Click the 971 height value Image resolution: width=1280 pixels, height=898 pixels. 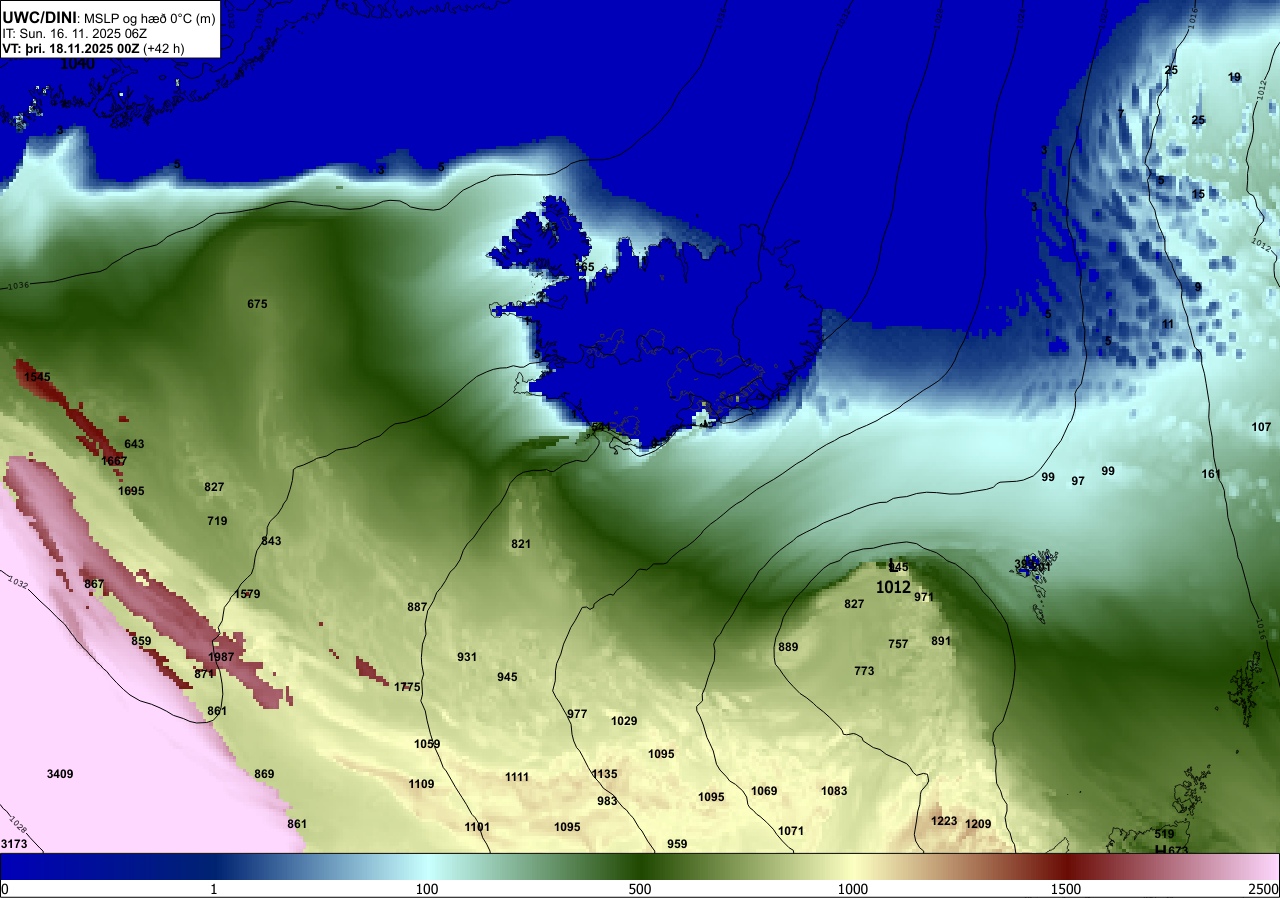[x=923, y=597]
